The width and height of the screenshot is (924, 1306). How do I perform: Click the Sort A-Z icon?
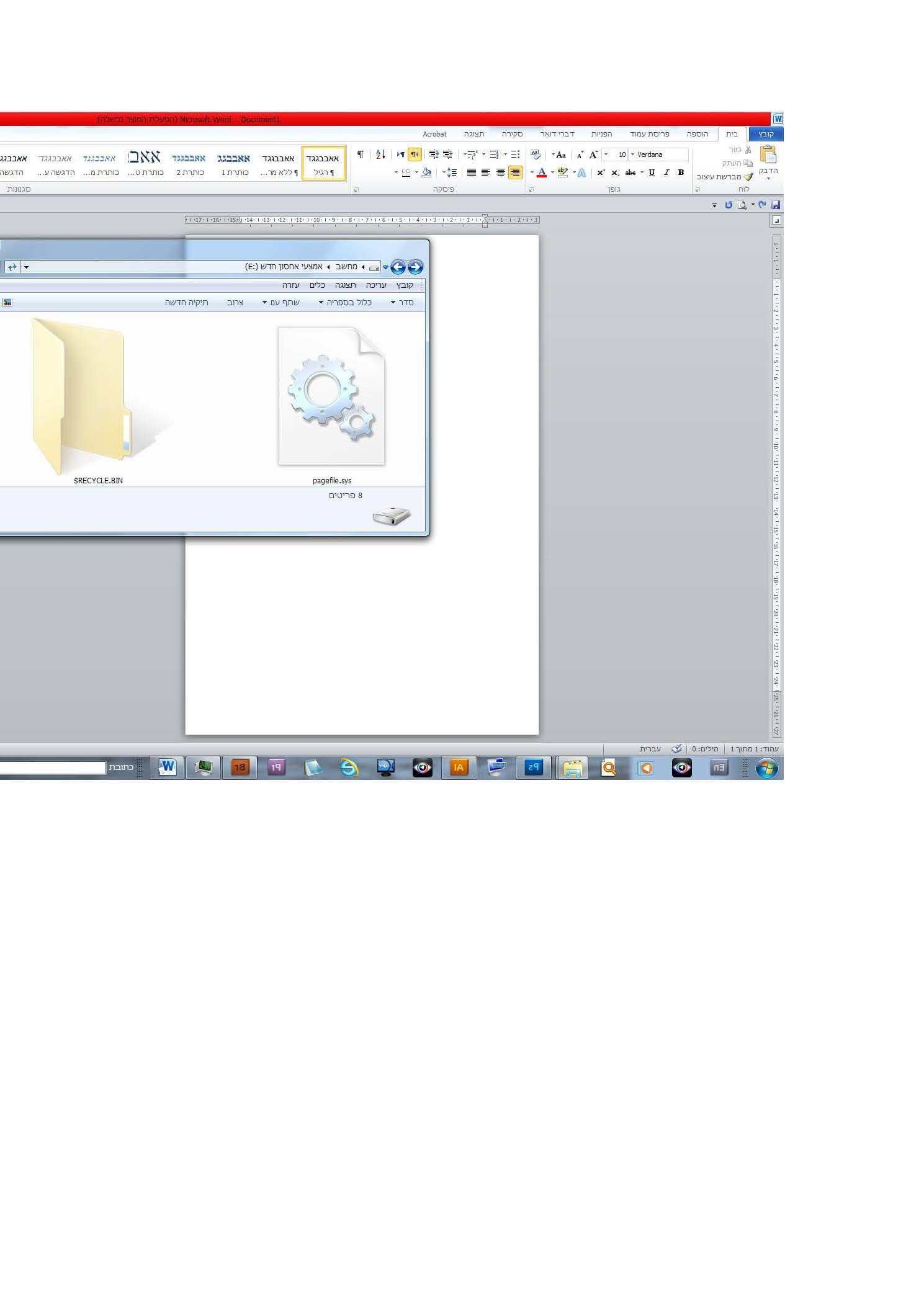coord(380,154)
